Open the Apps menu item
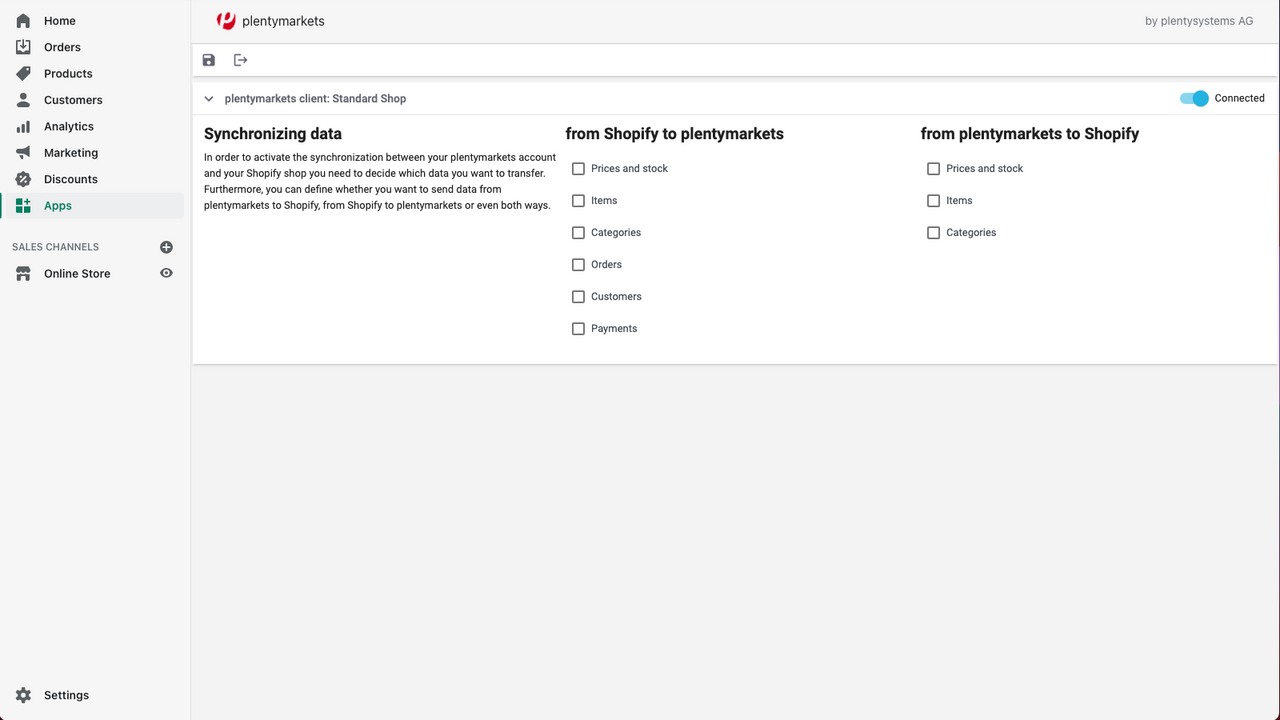Viewport: 1280px width, 720px height. [x=57, y=205]
